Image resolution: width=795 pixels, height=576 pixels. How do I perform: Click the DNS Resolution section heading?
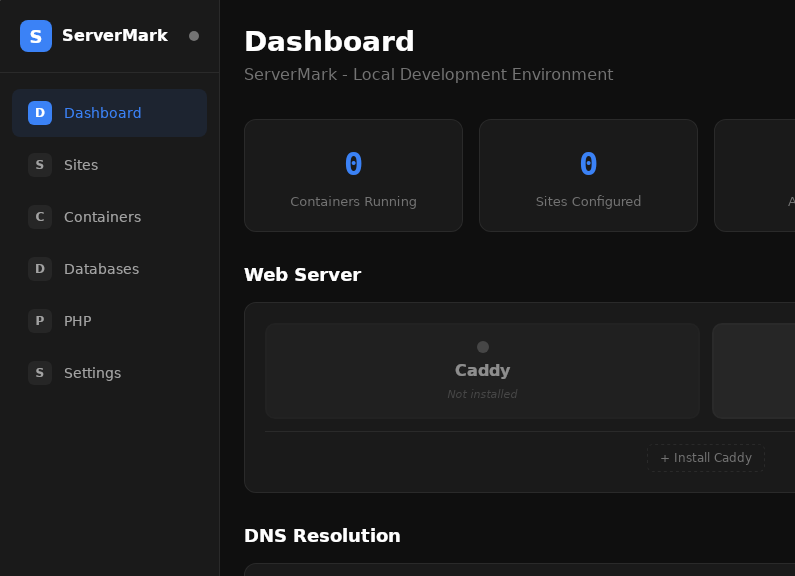click(322, 535)
